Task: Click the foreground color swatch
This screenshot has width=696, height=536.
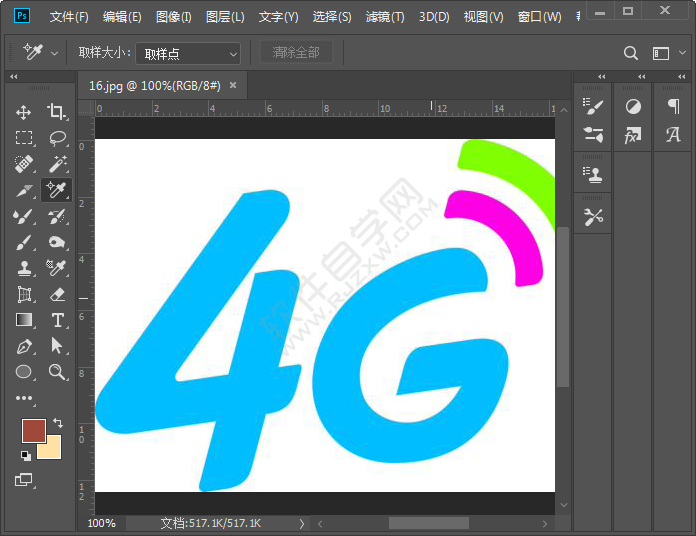Action: (33, 430)
